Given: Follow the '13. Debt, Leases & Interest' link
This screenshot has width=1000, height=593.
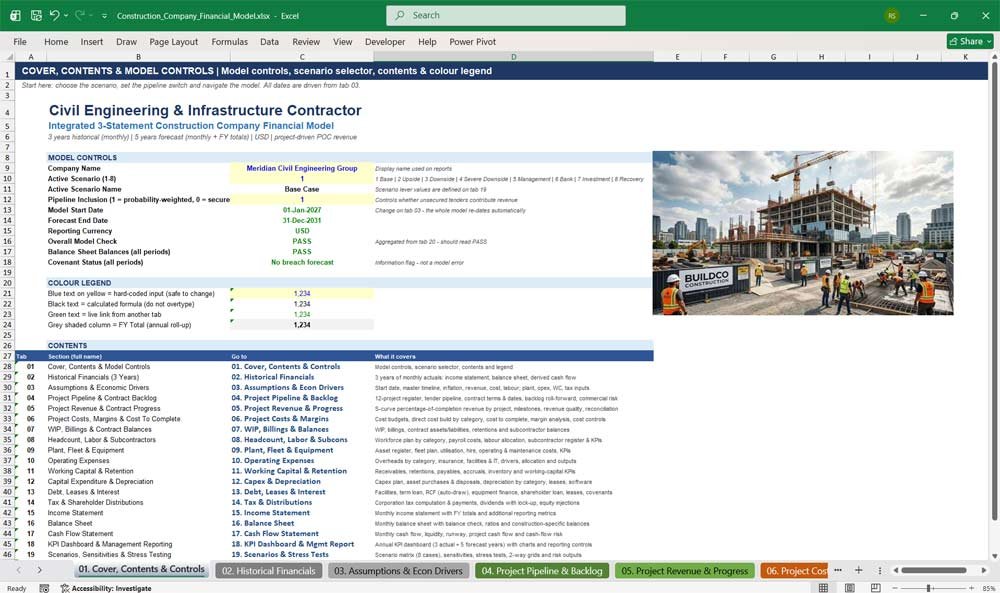Looking at the screenshot, I should (x=278, y=492).
